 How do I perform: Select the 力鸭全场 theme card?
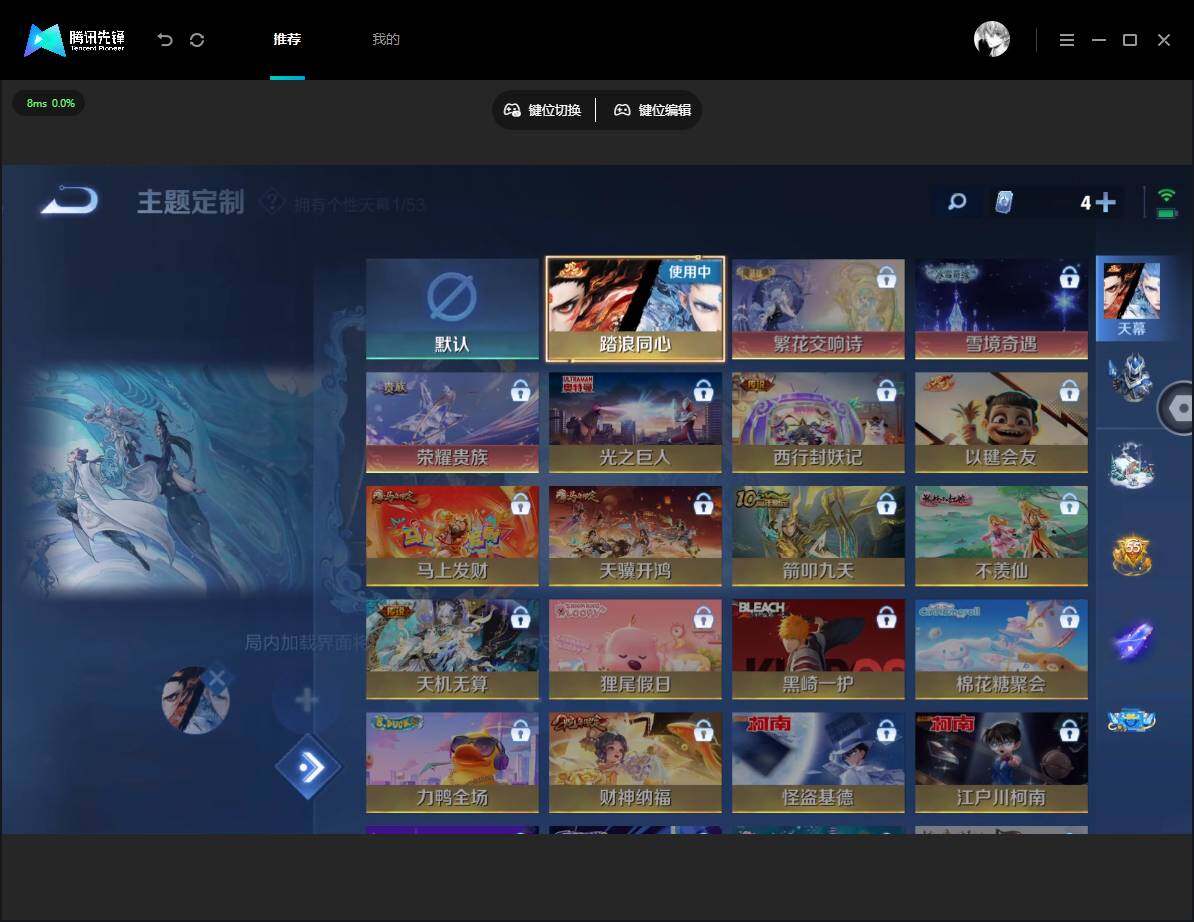click(452, 762)
